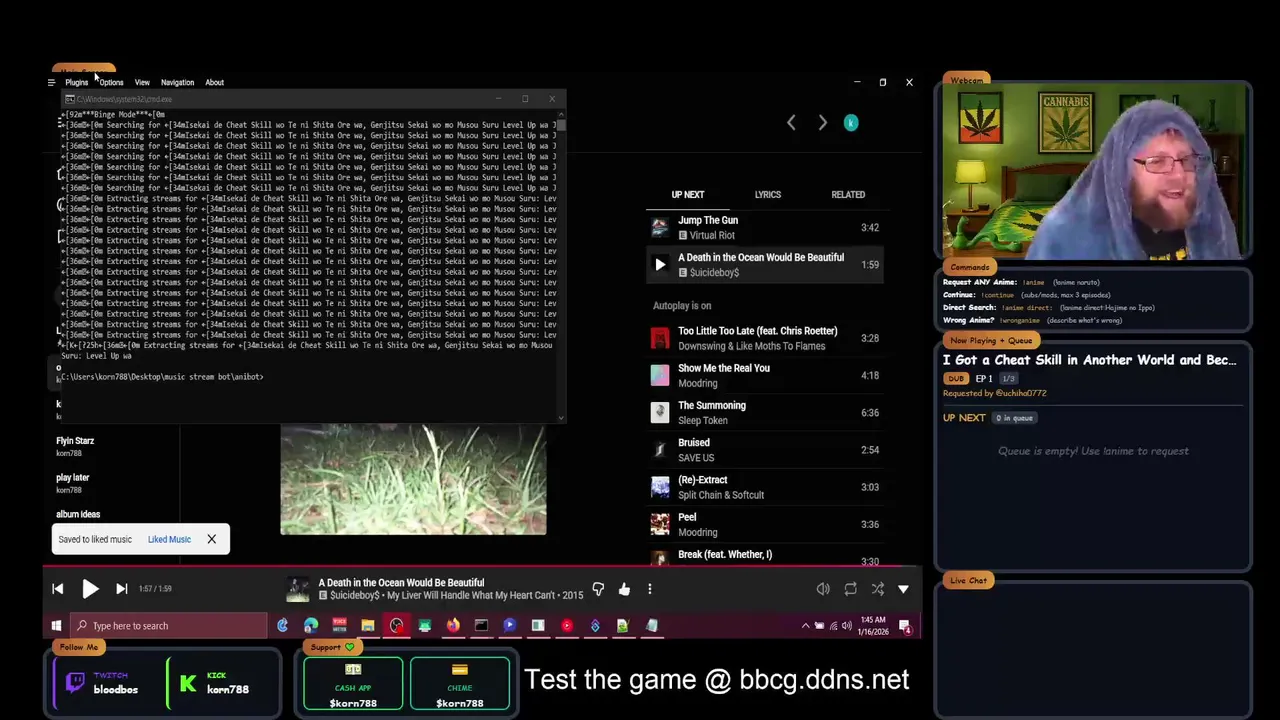The width and height of the screenshot is (1280, 720).
Task: Dismiss the Saved to liked music toast
Action: coord(211,540)
